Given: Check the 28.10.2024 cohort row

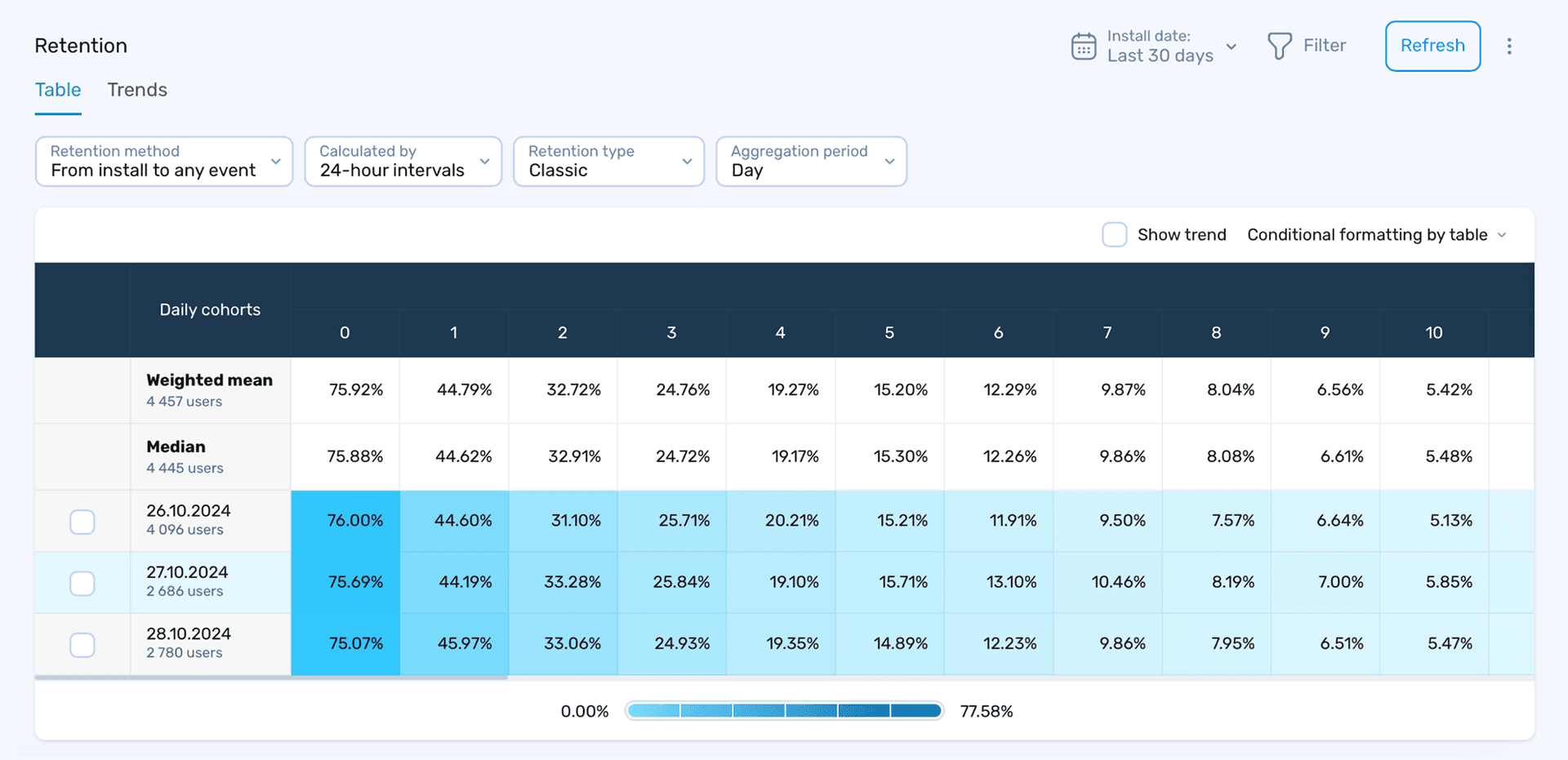Looking at the screenshot, I should (x=82, y=644).
